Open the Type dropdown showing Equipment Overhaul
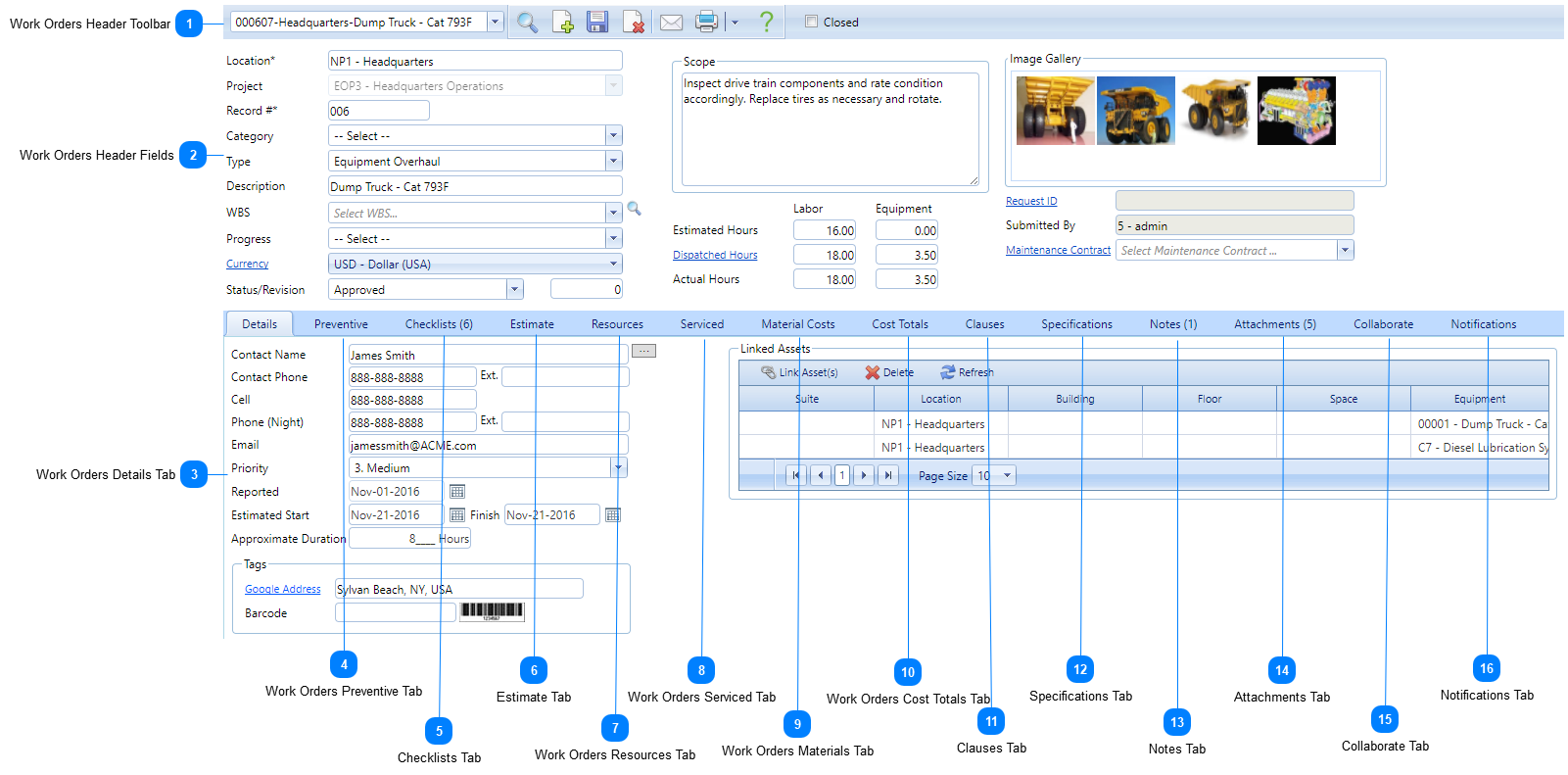Screen dimensions: 1568x775 (613, 162)
